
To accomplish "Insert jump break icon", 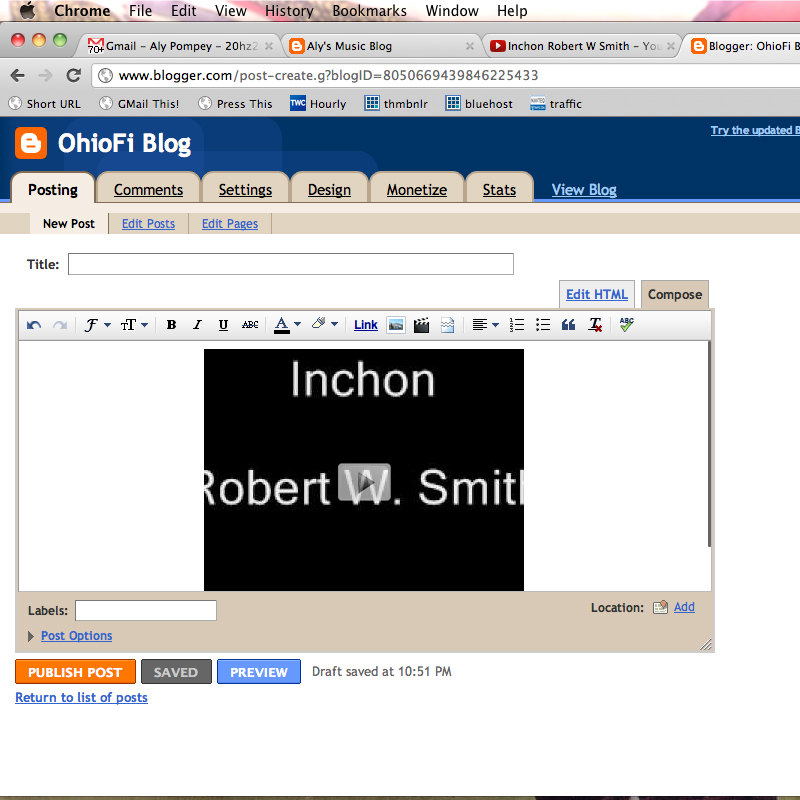I will point(447,325).
